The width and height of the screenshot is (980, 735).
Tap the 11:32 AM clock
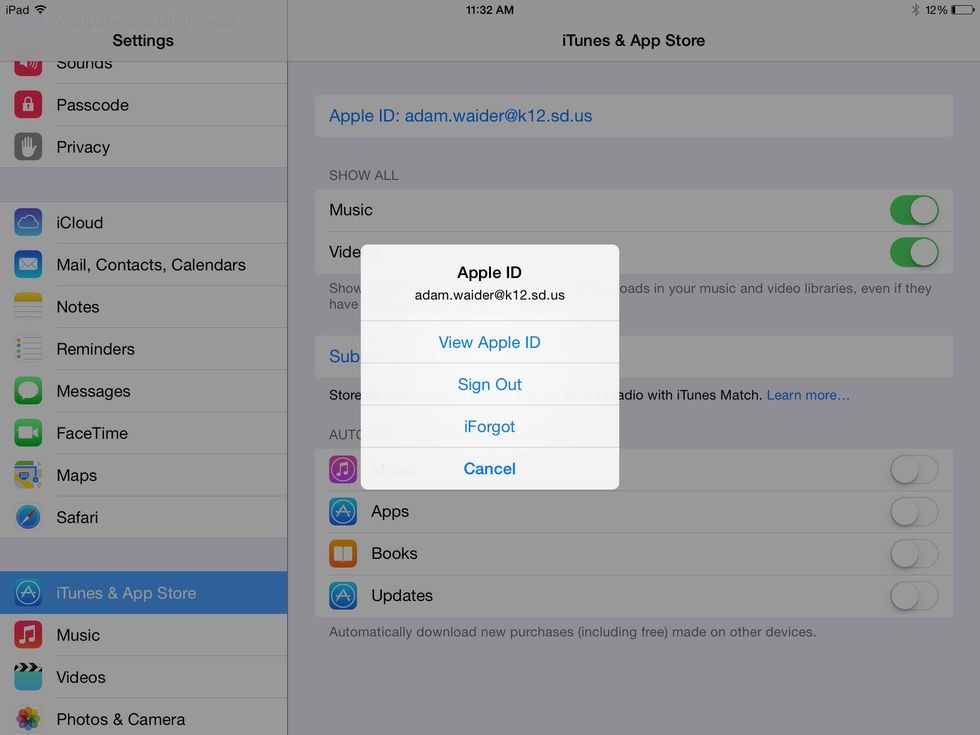tap(489, 9)
